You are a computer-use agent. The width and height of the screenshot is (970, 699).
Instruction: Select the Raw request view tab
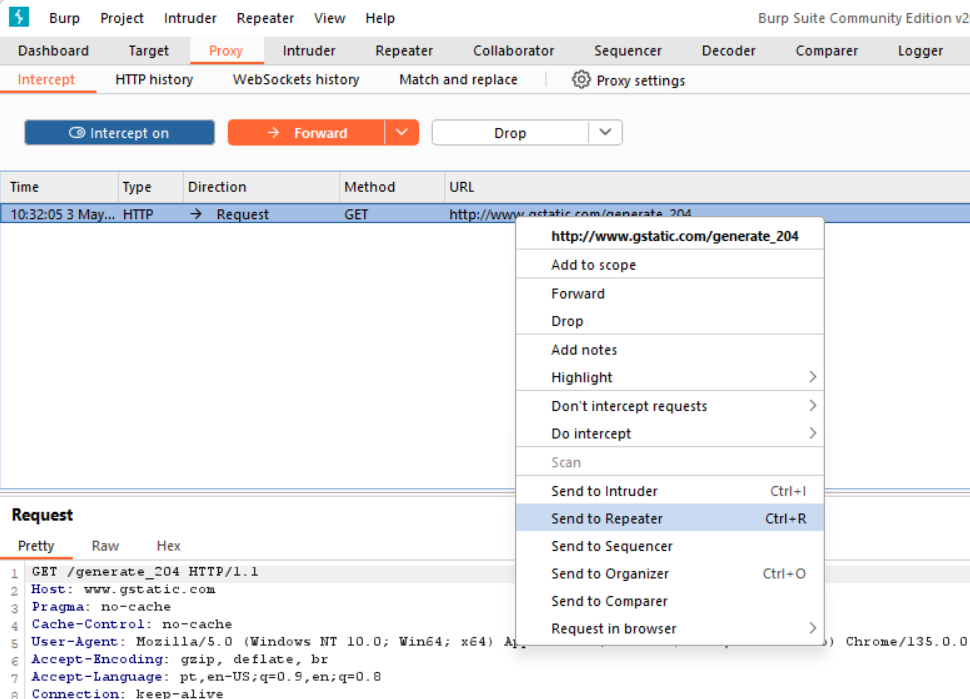pyautogui.click(x=105, y=546)
